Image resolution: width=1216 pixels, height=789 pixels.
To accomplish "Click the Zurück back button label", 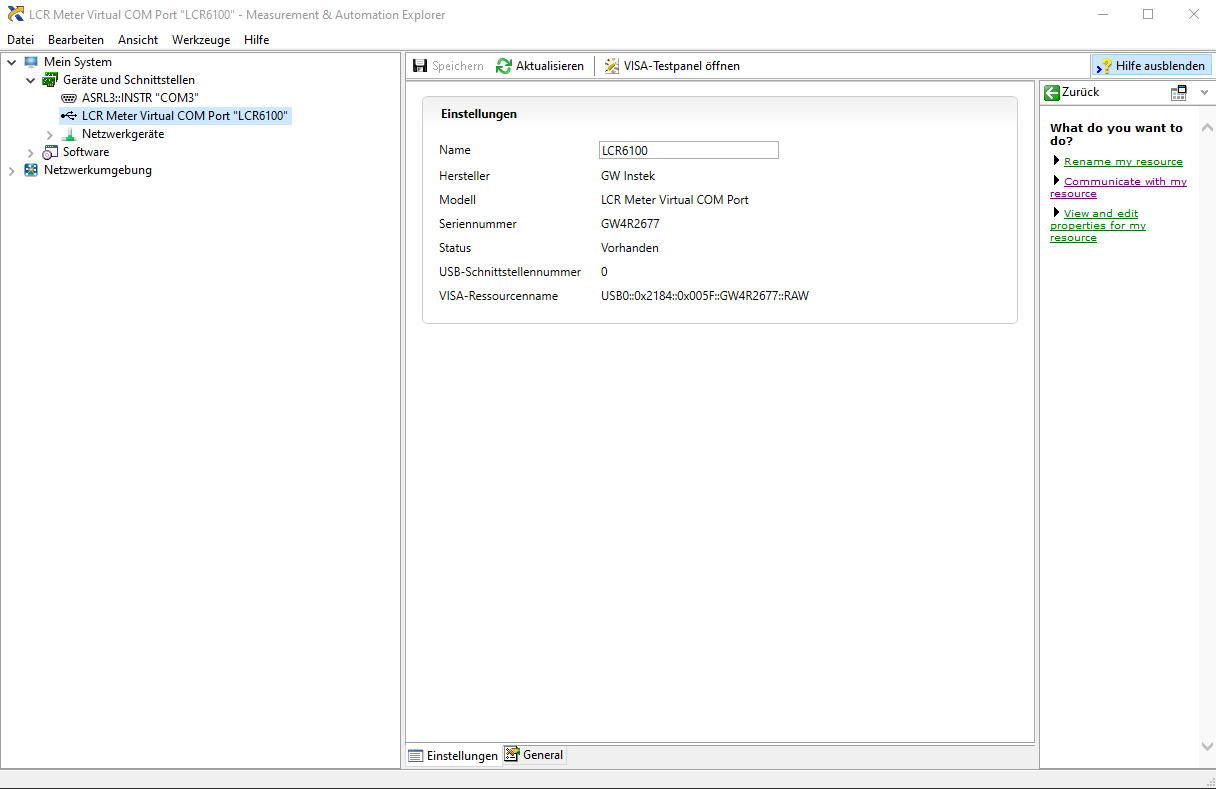I will click(x=1080, y=92).
